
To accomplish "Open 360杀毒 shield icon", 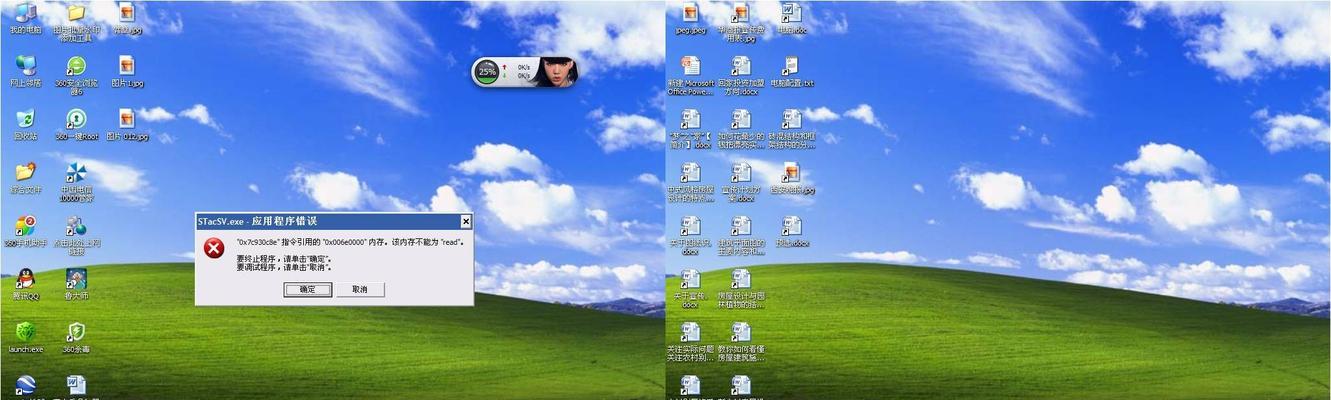I will point(76,337).
